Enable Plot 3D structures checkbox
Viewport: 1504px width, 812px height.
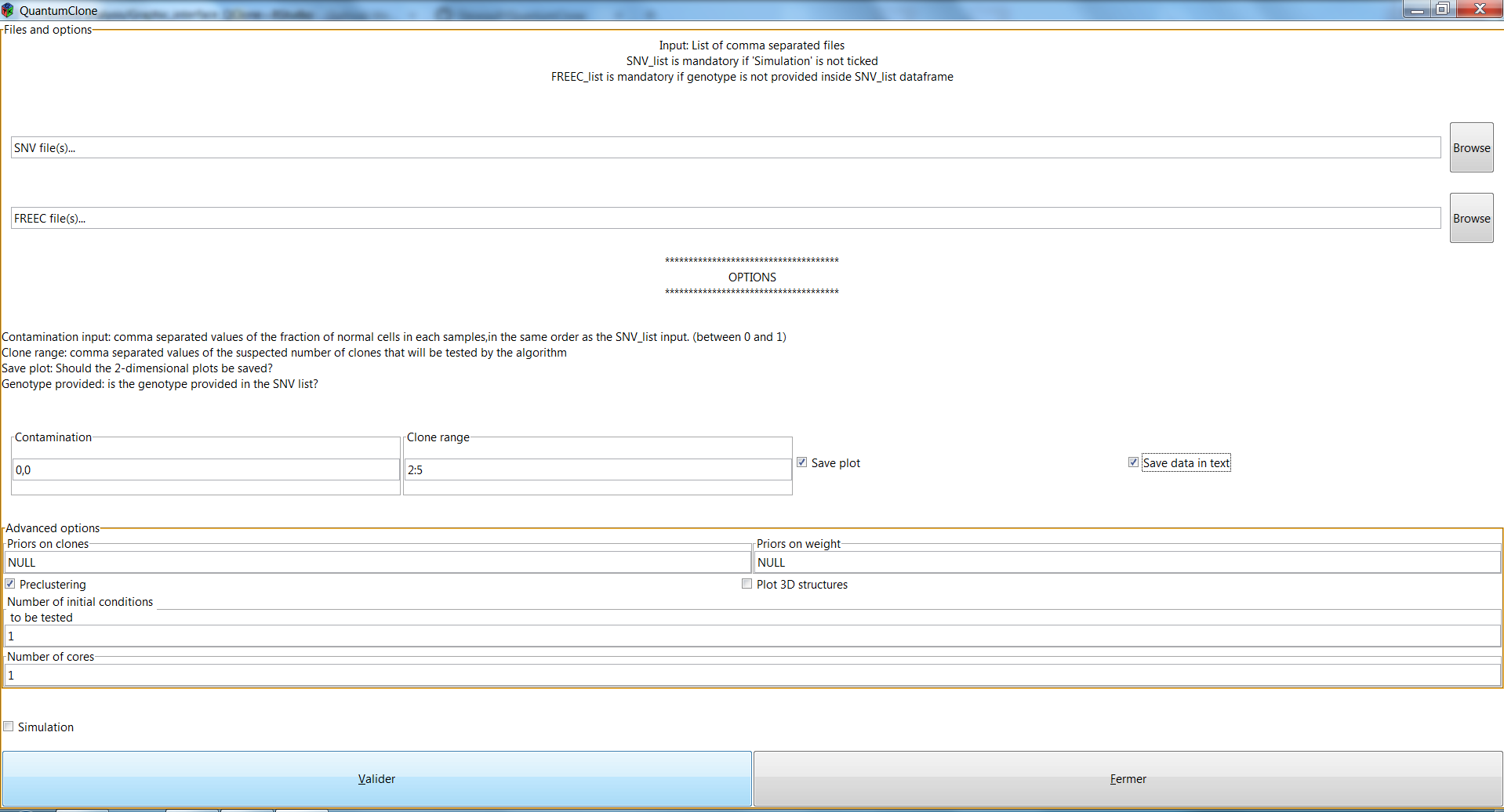[747, 584]
